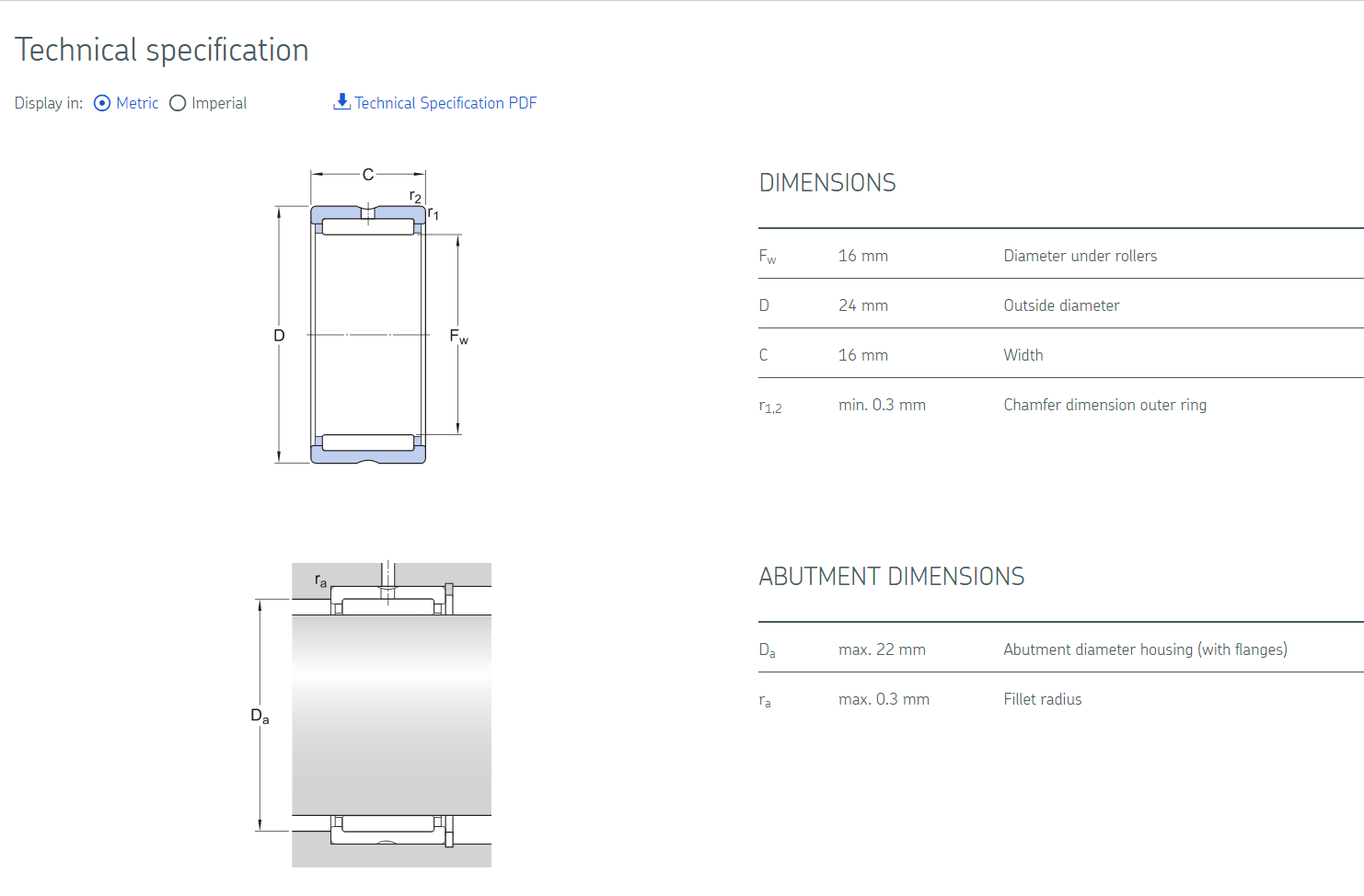Click the Da symbol in abutment table

[768, 650]
